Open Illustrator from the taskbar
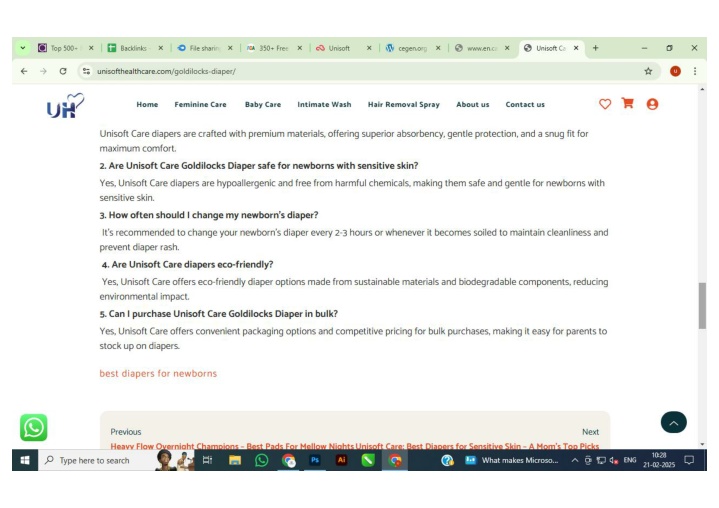 click(x=342, y=460)
